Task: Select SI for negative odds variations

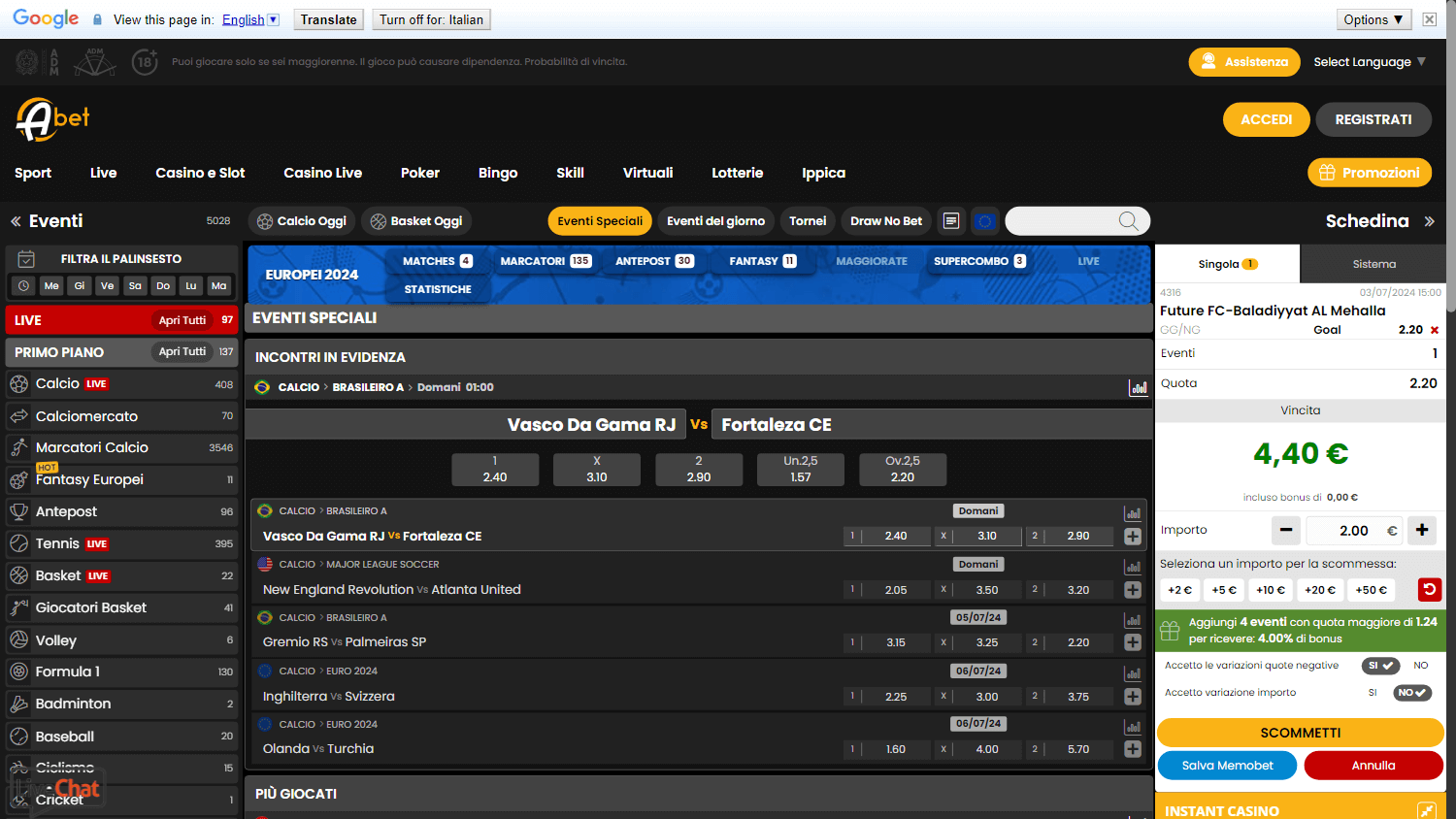Action: pyautogui.click(x=1379, y=666)
